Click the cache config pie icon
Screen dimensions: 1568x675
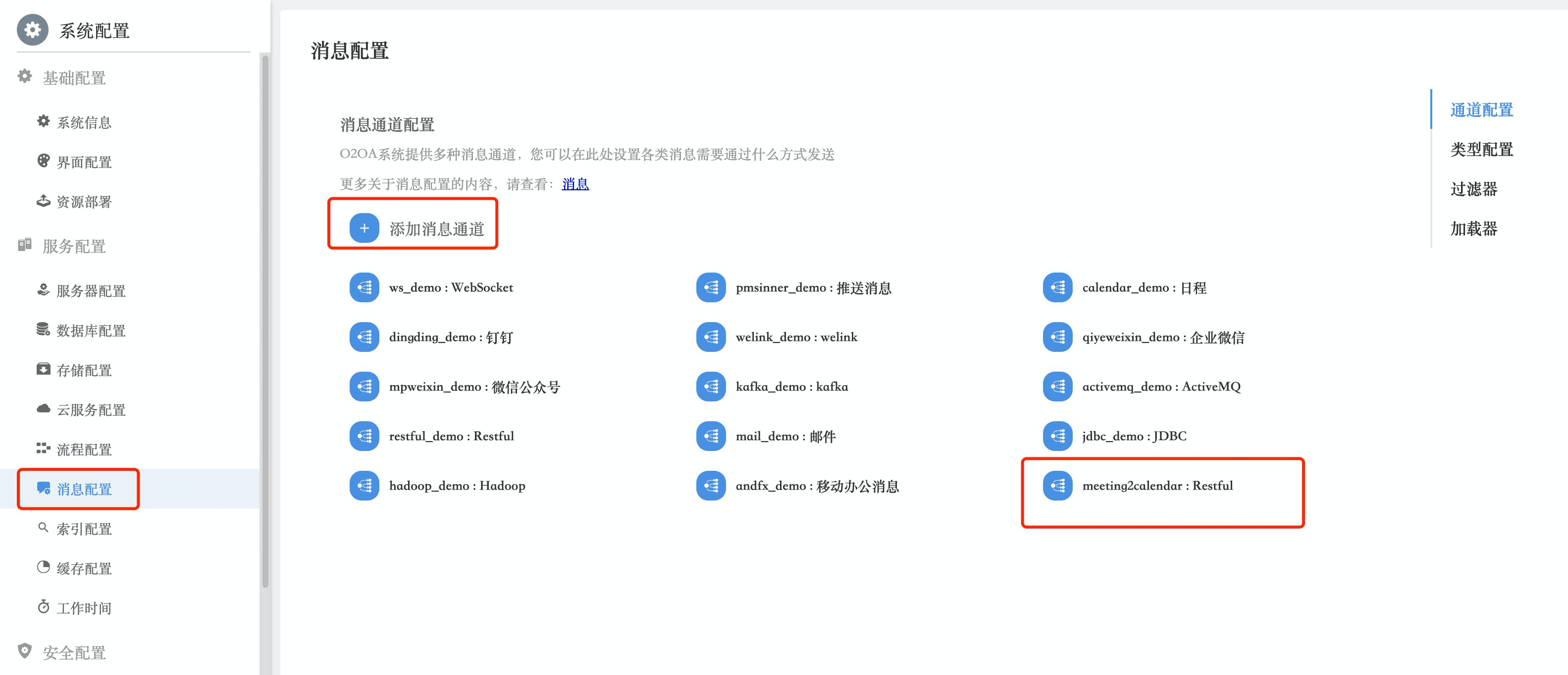tap(43, 567)
